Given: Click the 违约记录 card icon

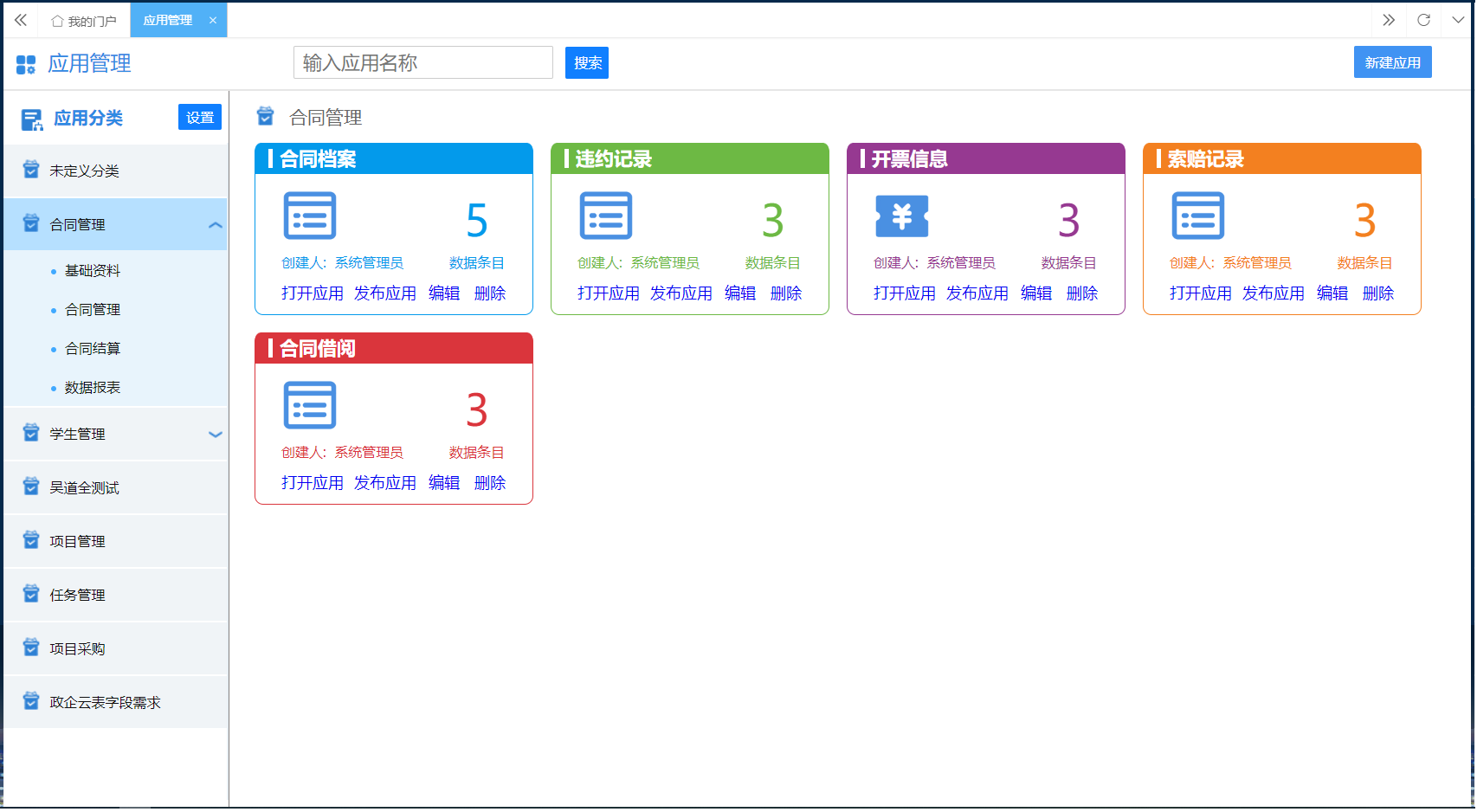Looking at the screenshot, I should click(605, 216).
